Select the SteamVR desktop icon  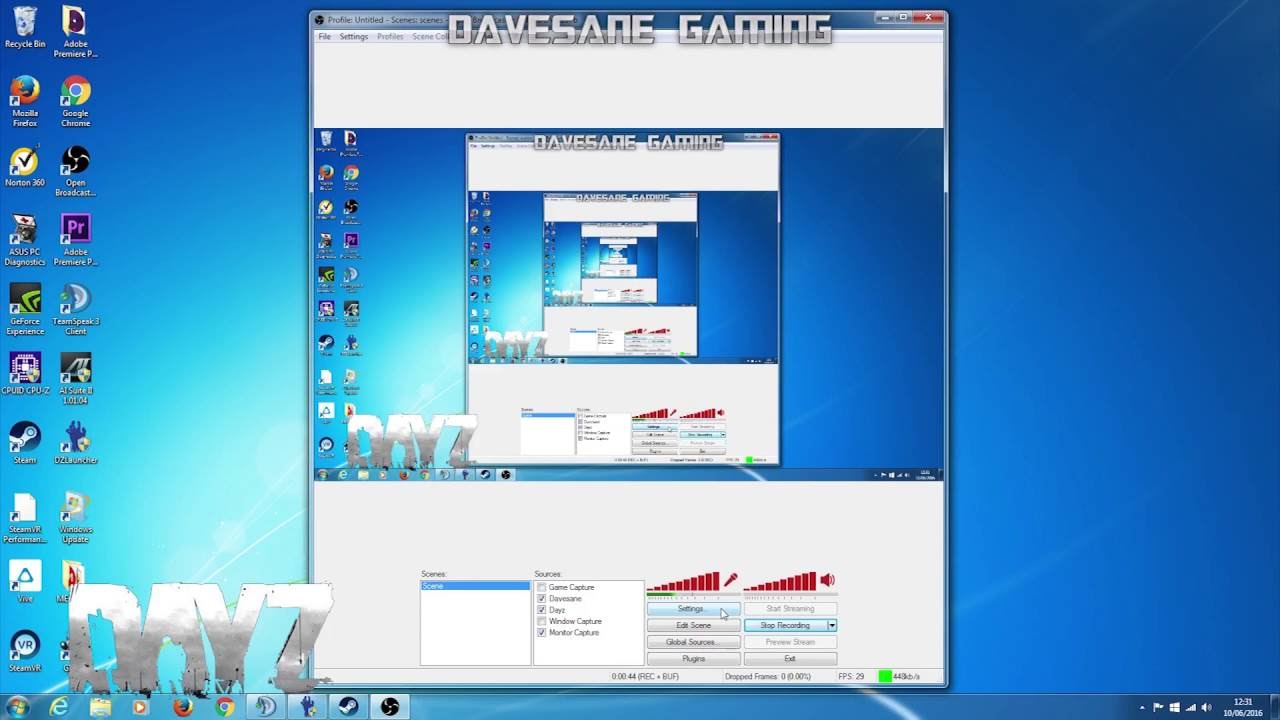[x=25, y=651]
